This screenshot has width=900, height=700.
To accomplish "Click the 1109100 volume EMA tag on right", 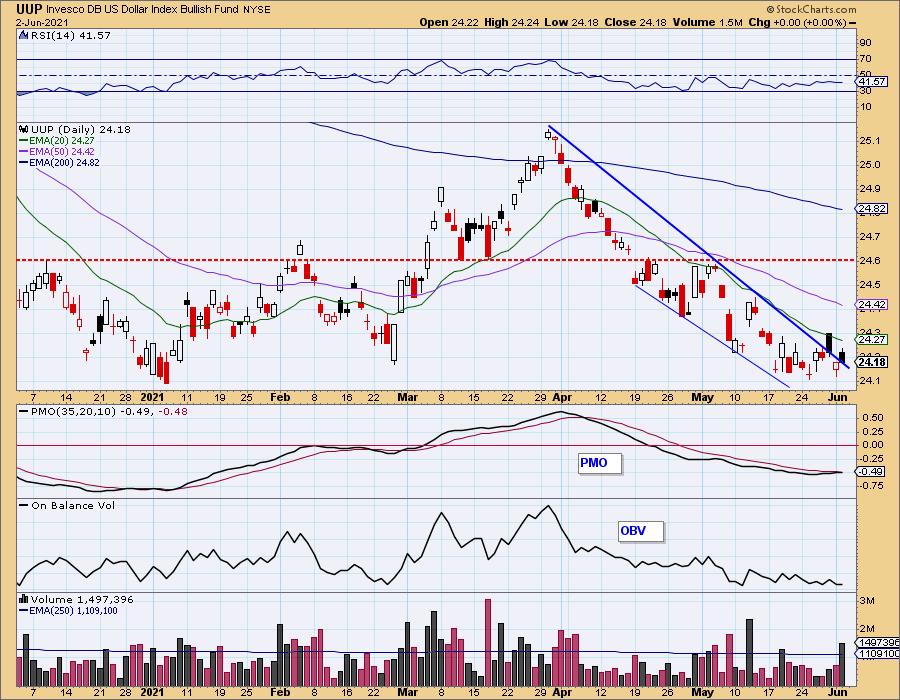I will (878, 654).
